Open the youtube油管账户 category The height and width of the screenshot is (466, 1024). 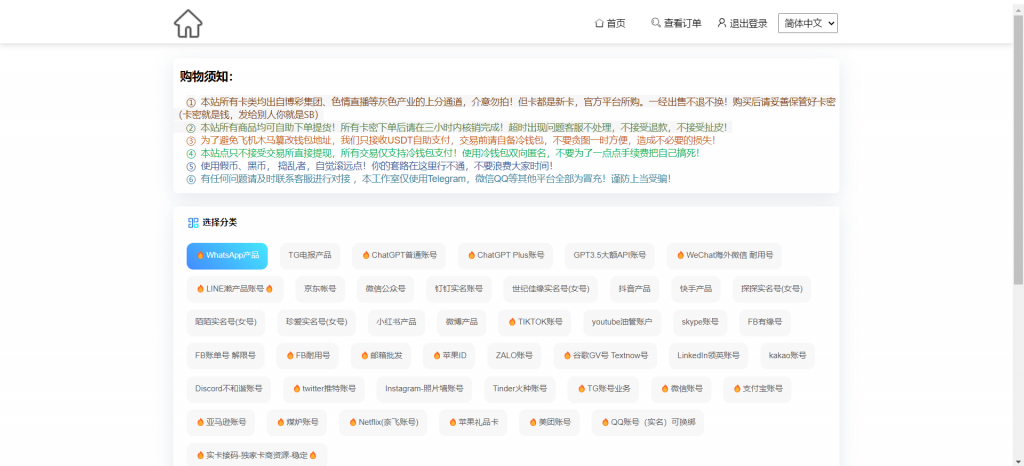[622, 322]
